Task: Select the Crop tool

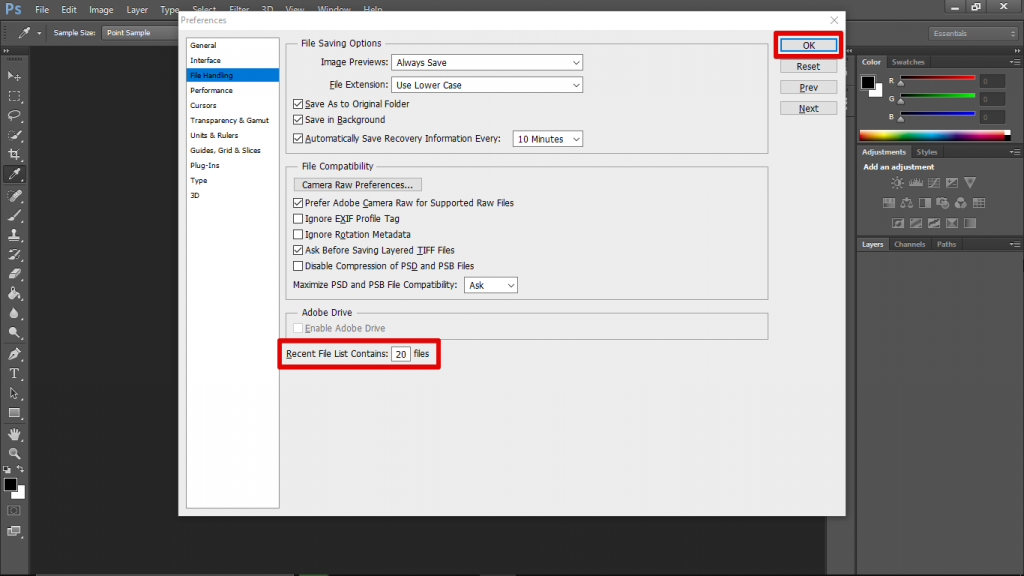Action: point(14,154)
